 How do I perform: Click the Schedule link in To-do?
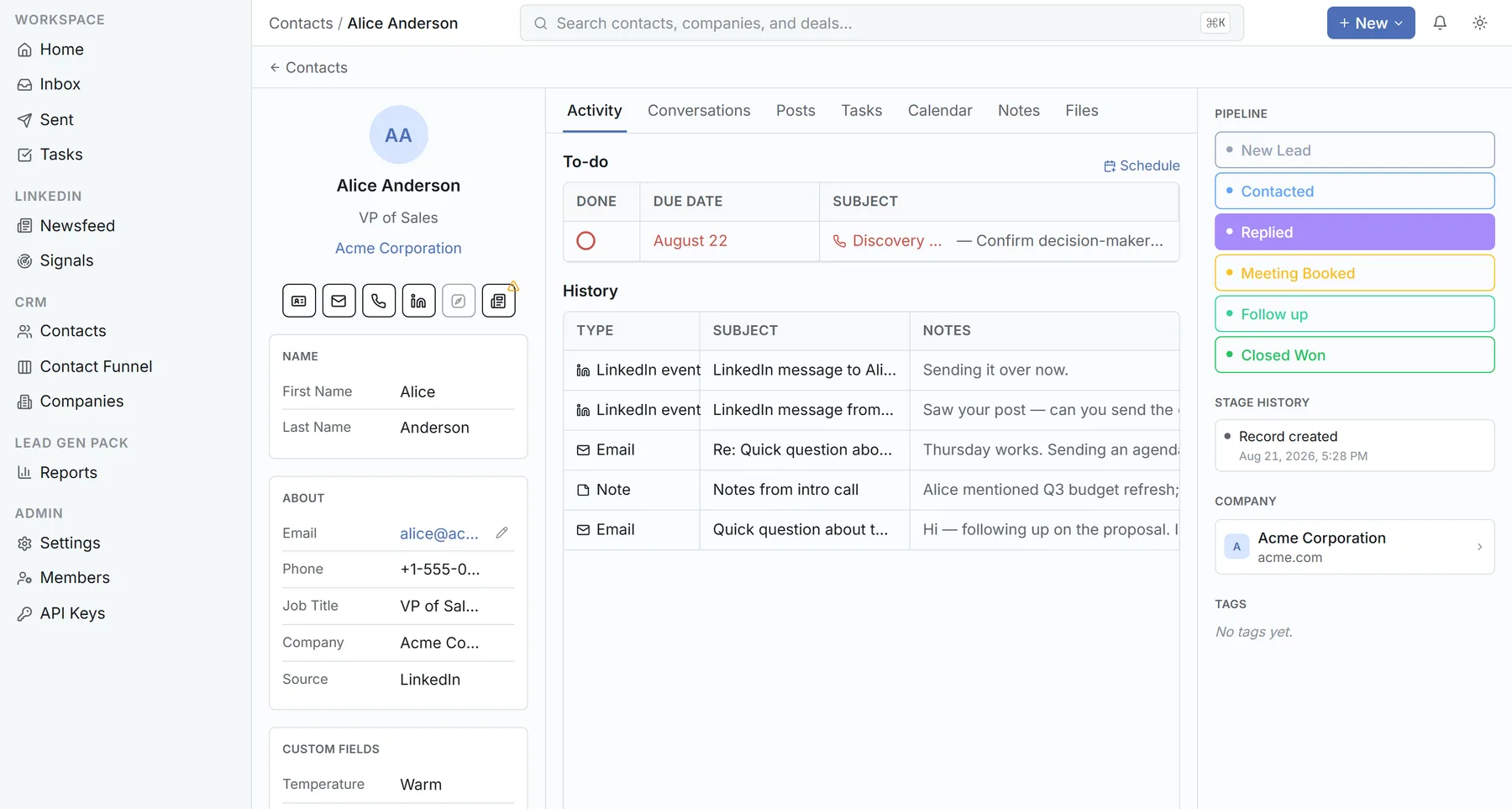pyautogui.click(x=1142, y=165)
